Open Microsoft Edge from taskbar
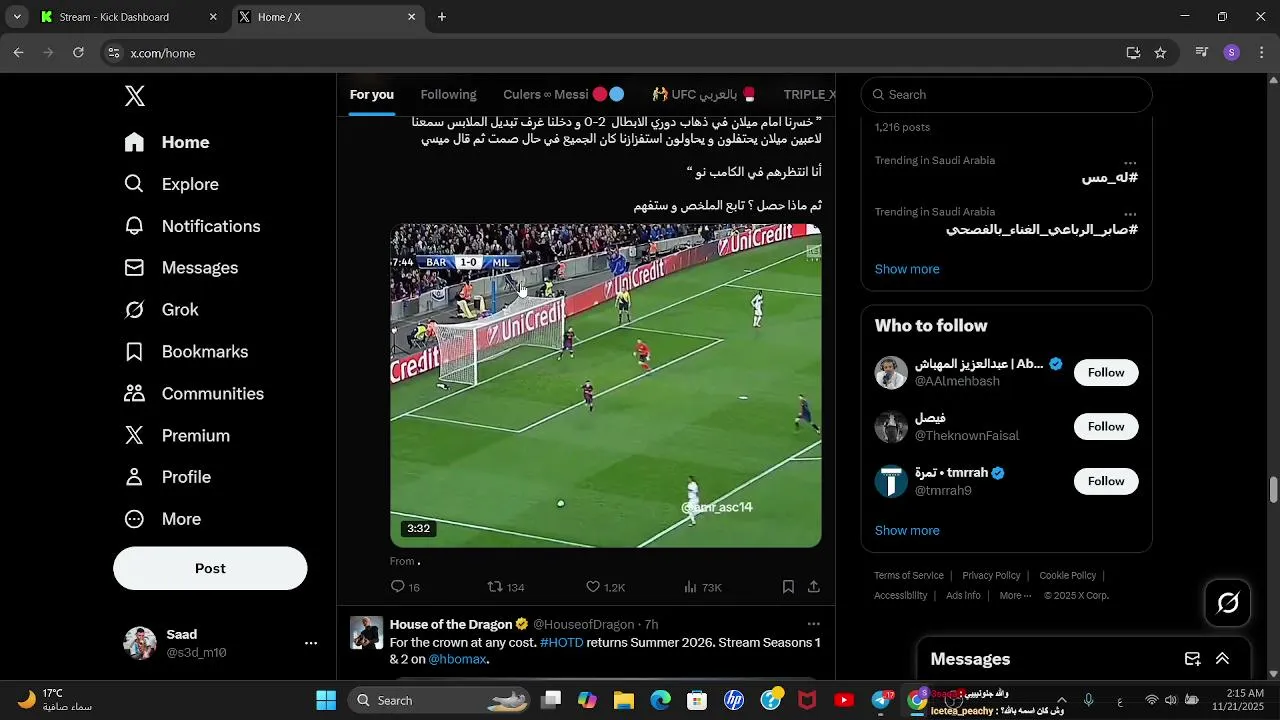The image size is (1280, 720). click(660, 700)
